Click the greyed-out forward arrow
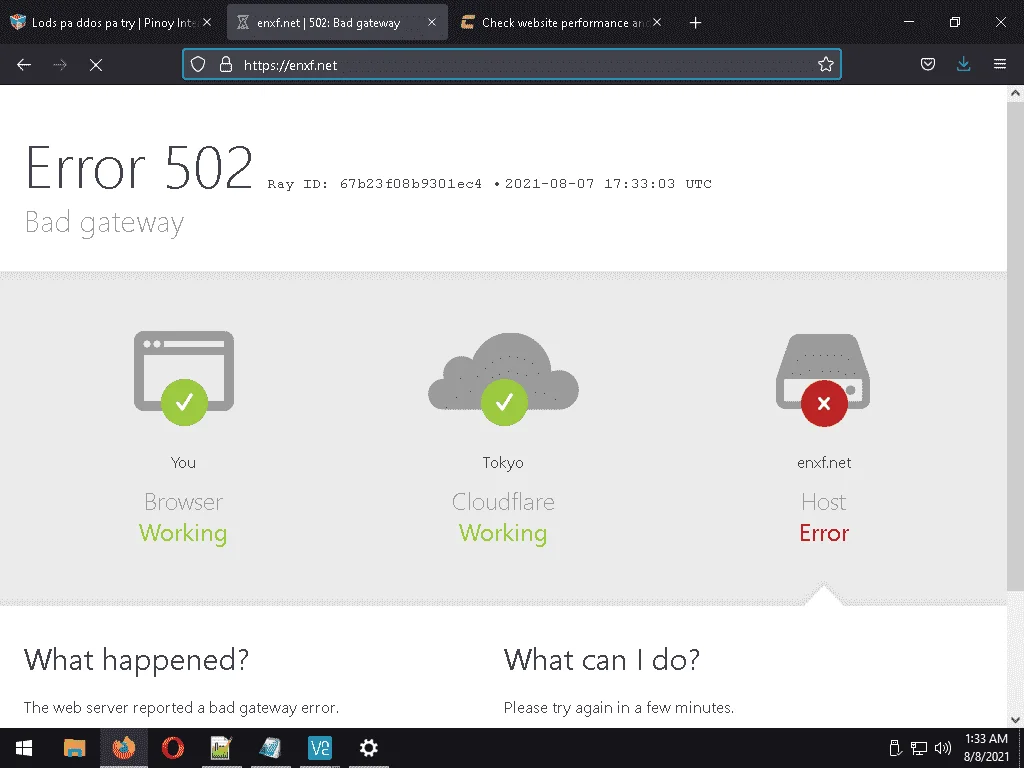Viewport: 1024px width, 768px height. (x=60, y=65)
